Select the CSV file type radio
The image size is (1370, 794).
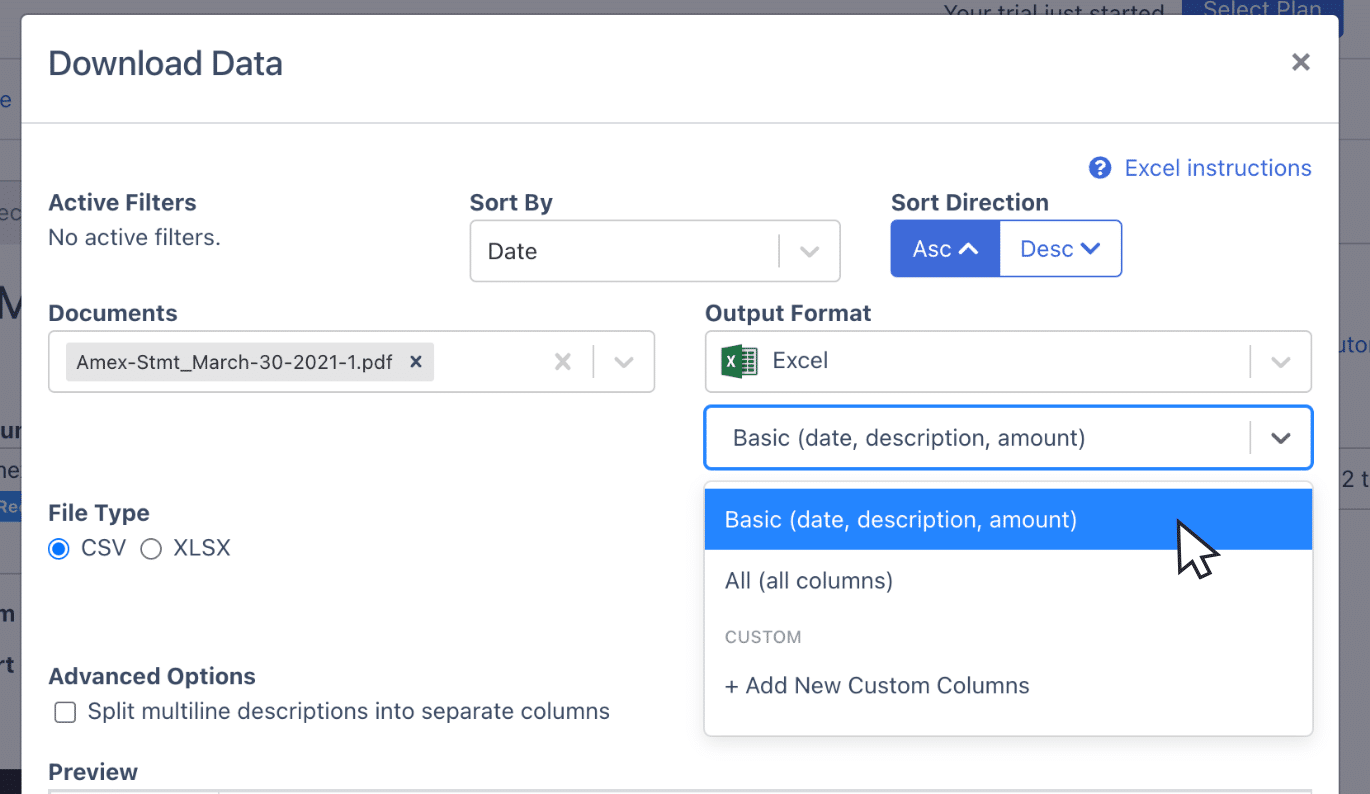click(x=59, y=549)
